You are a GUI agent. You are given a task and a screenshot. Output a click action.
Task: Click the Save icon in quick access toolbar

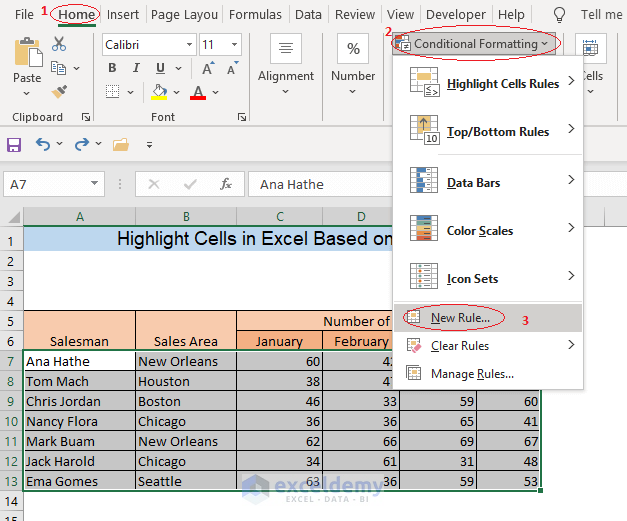click(x=14, y=145)
